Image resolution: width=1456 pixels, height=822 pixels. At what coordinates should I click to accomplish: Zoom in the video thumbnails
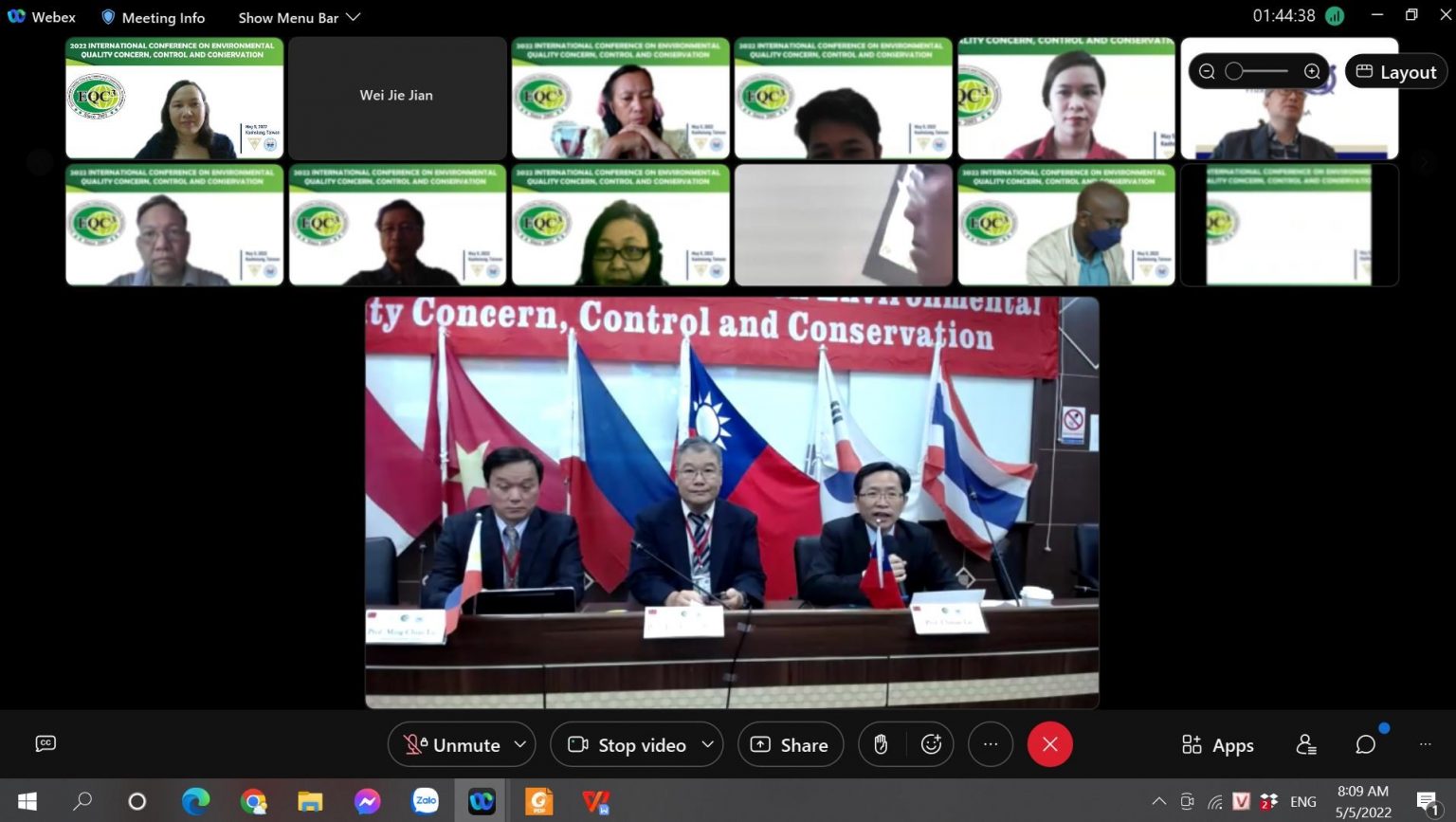1312,72
